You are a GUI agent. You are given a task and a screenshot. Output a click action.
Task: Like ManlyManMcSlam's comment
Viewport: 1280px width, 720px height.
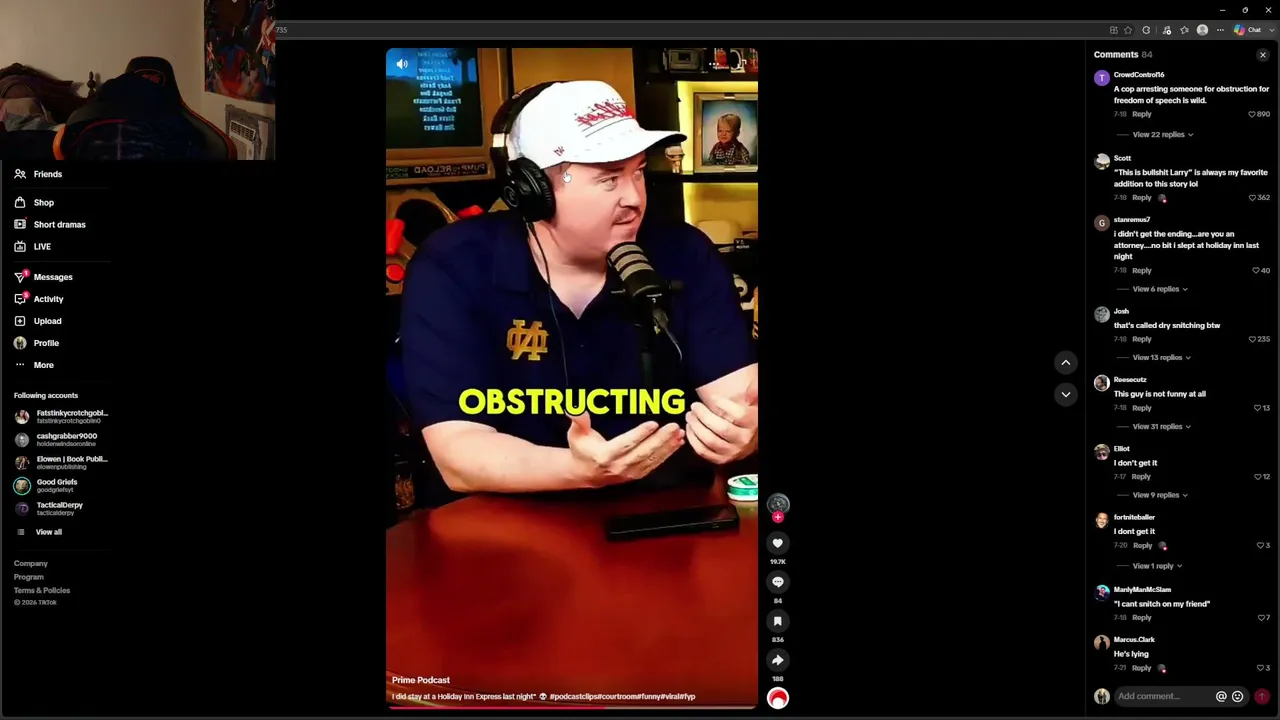(1260, 618)
